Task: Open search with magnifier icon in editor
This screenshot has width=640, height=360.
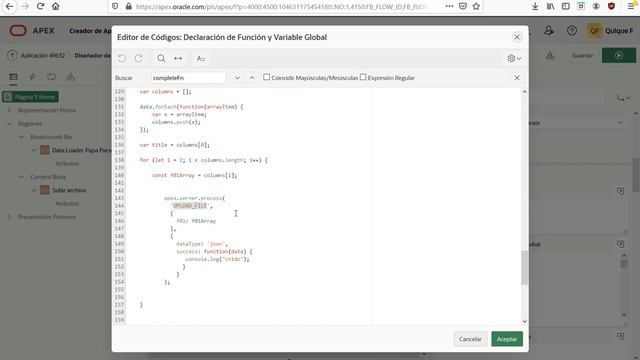Action: click(161, 58)
